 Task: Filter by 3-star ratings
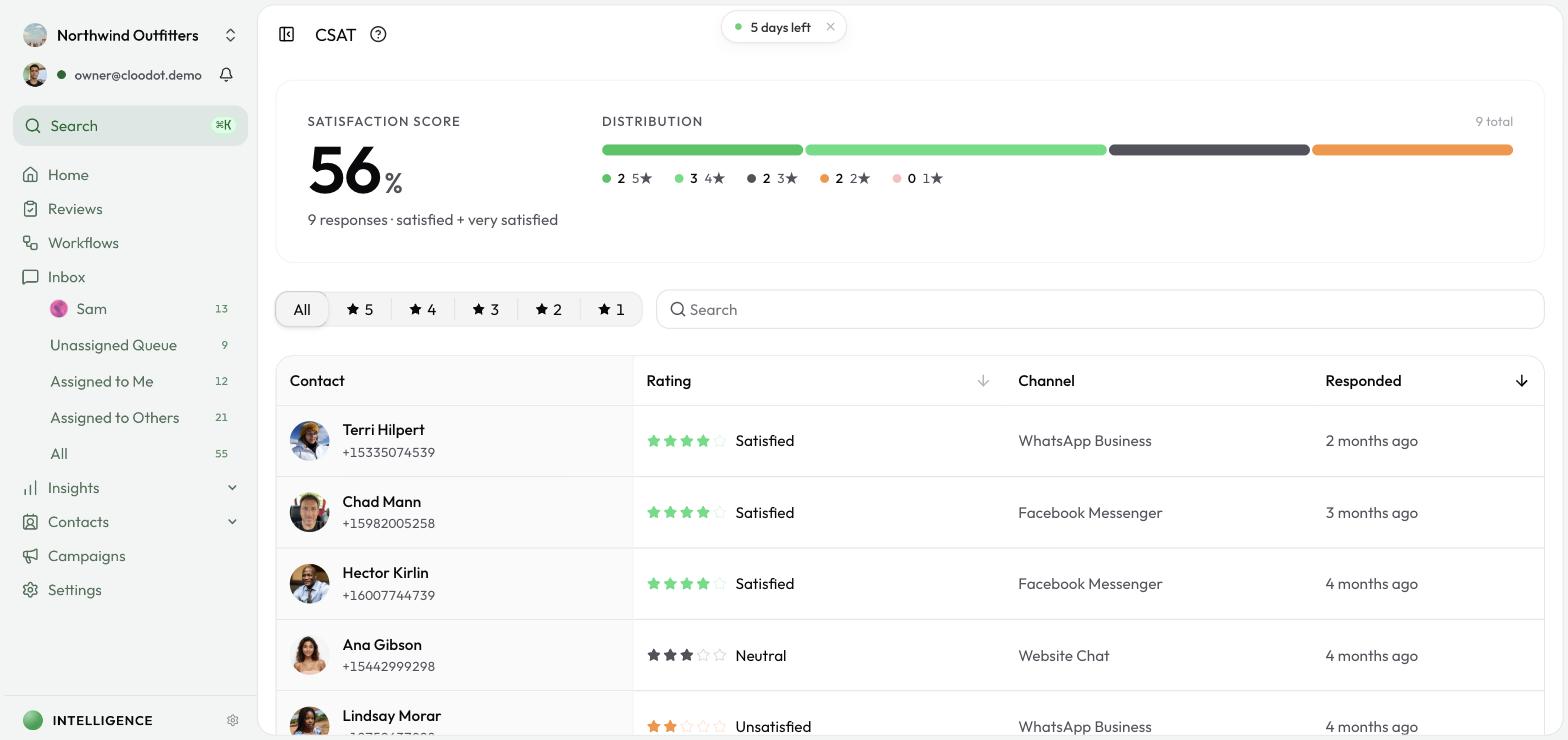tap(486, 309)
